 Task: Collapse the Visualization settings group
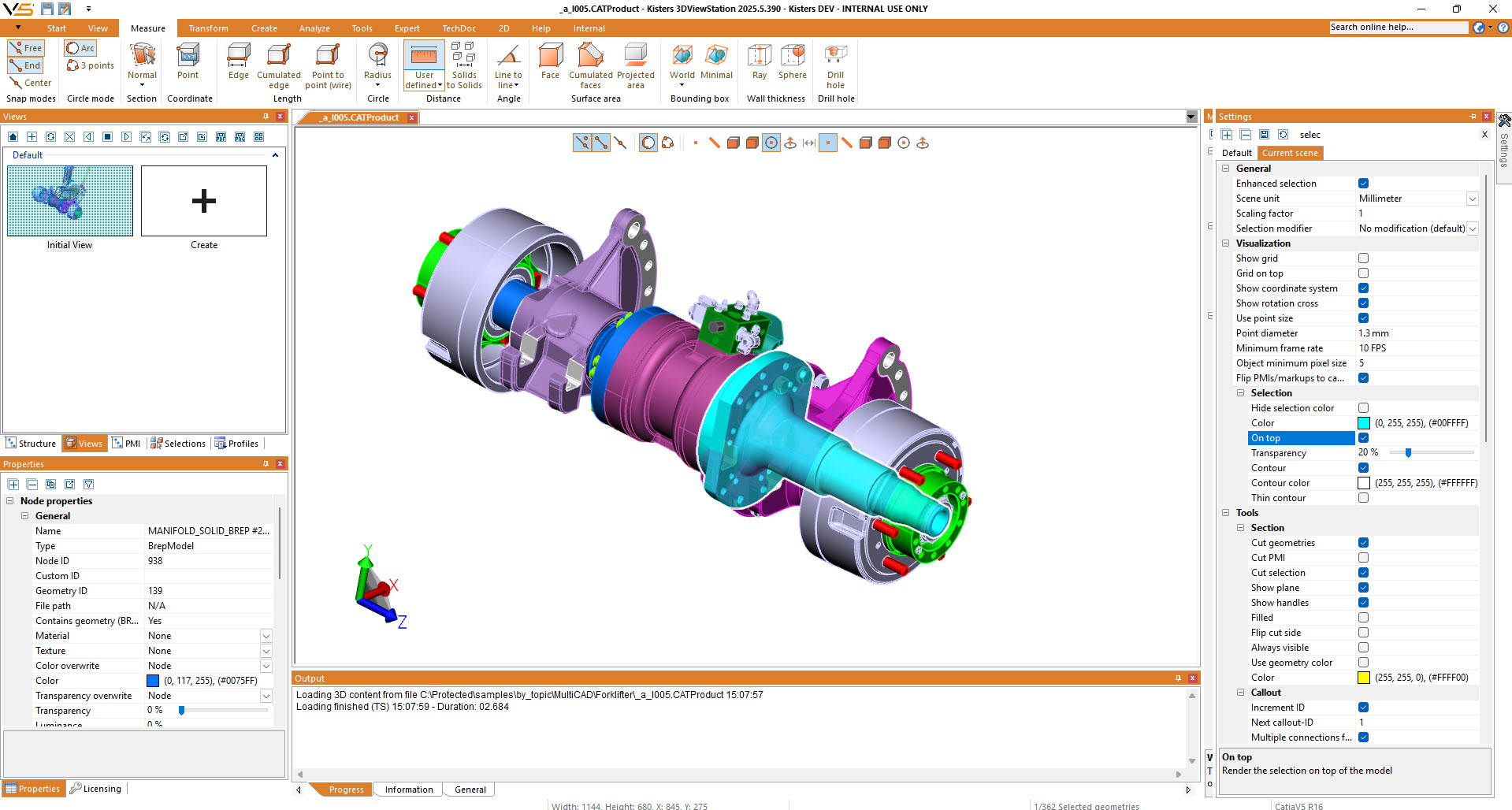(x=1225, y=243)
